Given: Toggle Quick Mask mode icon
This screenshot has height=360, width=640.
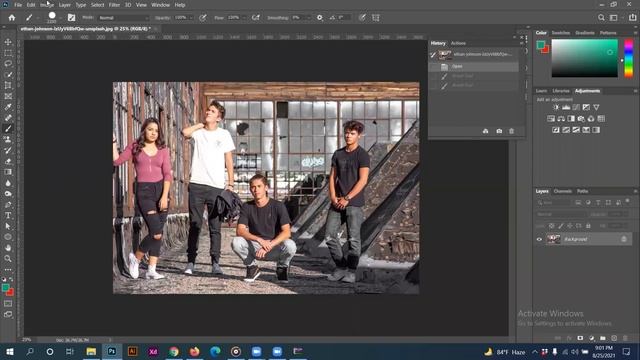Looking at the screenshot, I should 8,303.
